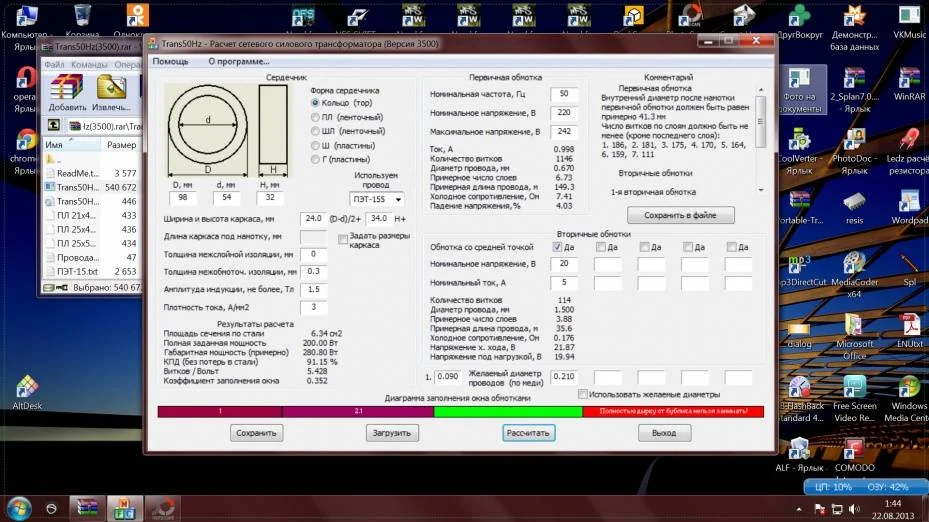The width and height of the screenshot is (929, 522).
Task: Open the VKMusic desktop icon
Action: tap(909, 21)
